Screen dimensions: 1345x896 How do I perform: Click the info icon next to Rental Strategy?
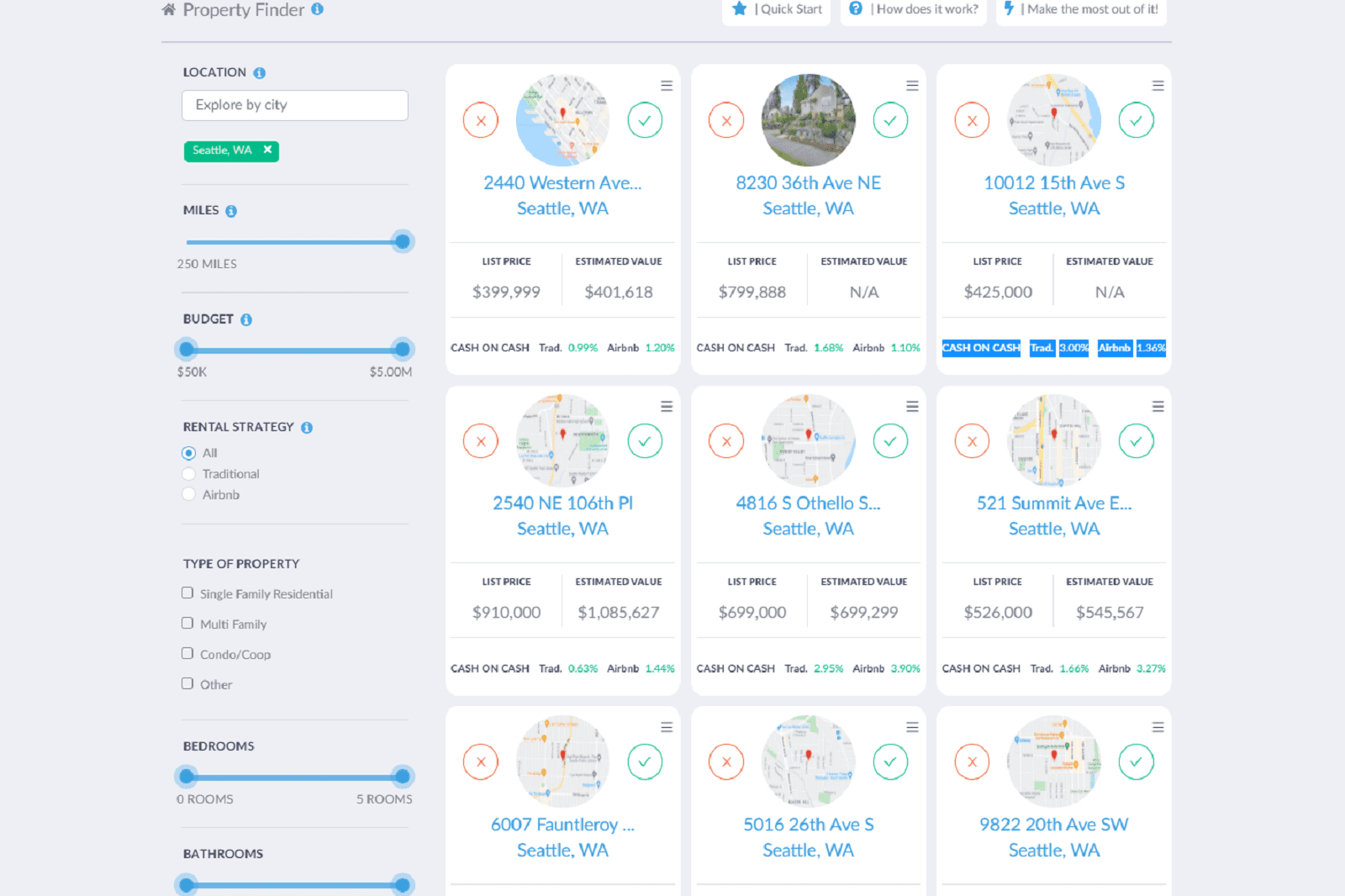(x=305, y=426)
